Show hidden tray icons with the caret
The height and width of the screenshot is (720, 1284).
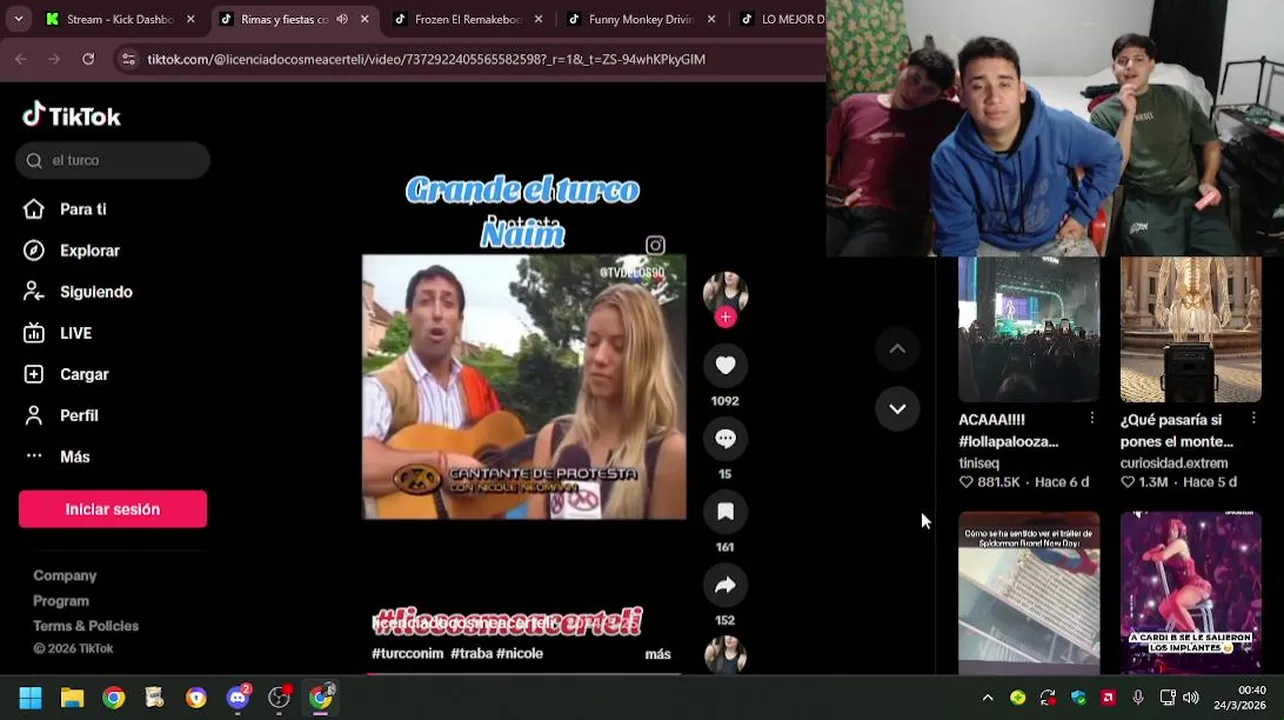988,698
